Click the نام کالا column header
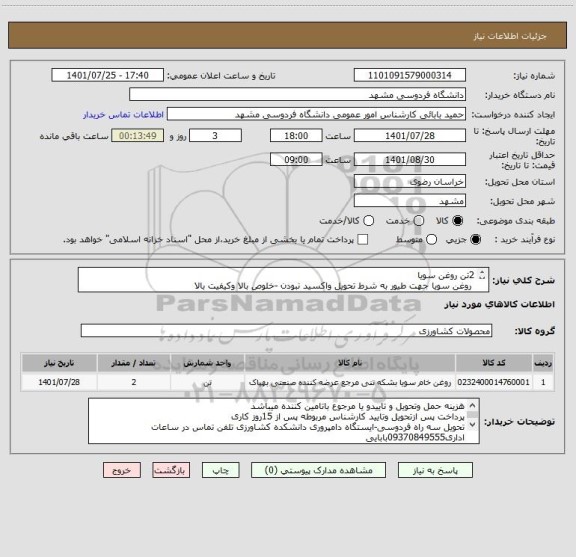This screenshot has width=576, height=557. [x=350, y=363]
